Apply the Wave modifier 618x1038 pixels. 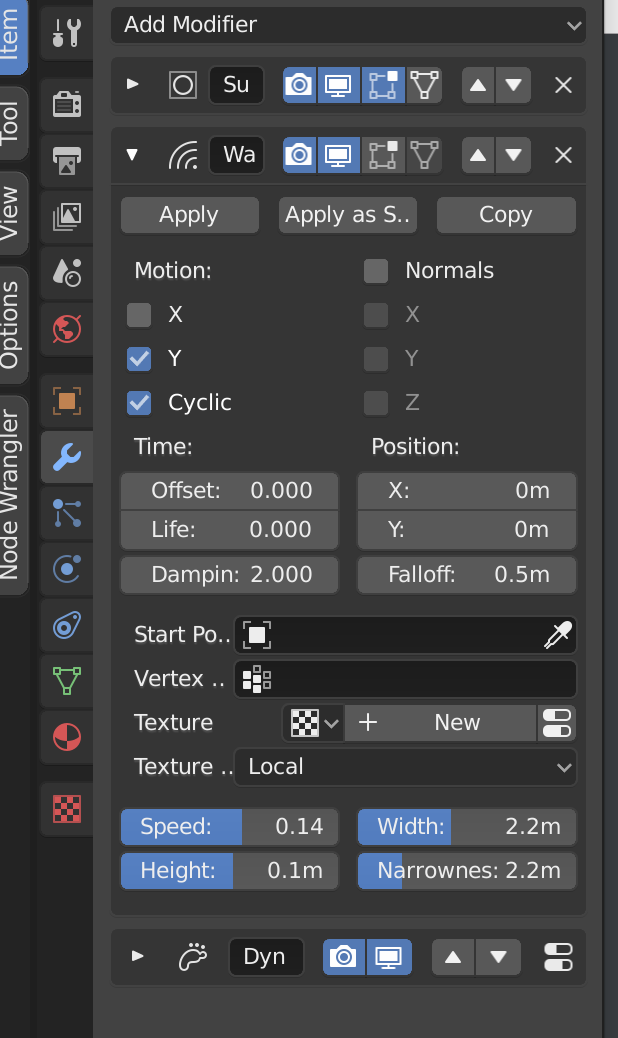tap(189, 214)
